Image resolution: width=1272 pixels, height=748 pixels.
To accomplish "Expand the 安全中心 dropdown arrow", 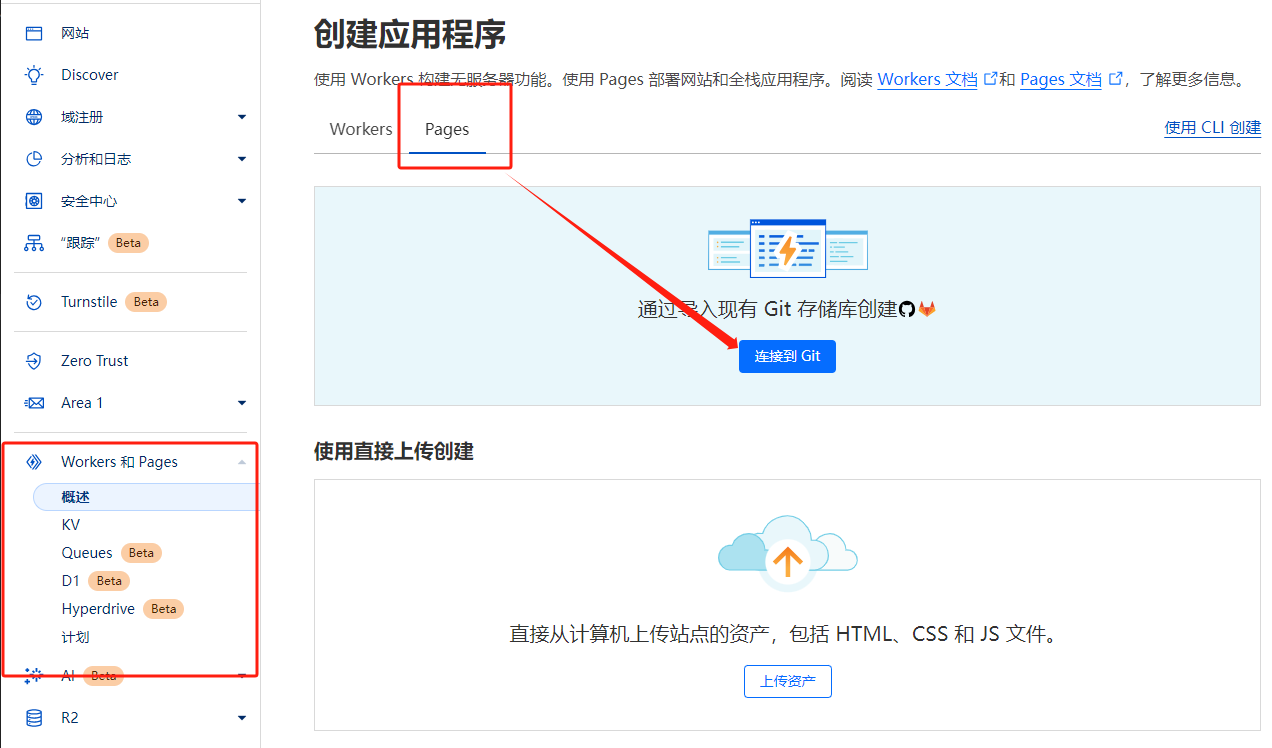I will pos(241,201).
